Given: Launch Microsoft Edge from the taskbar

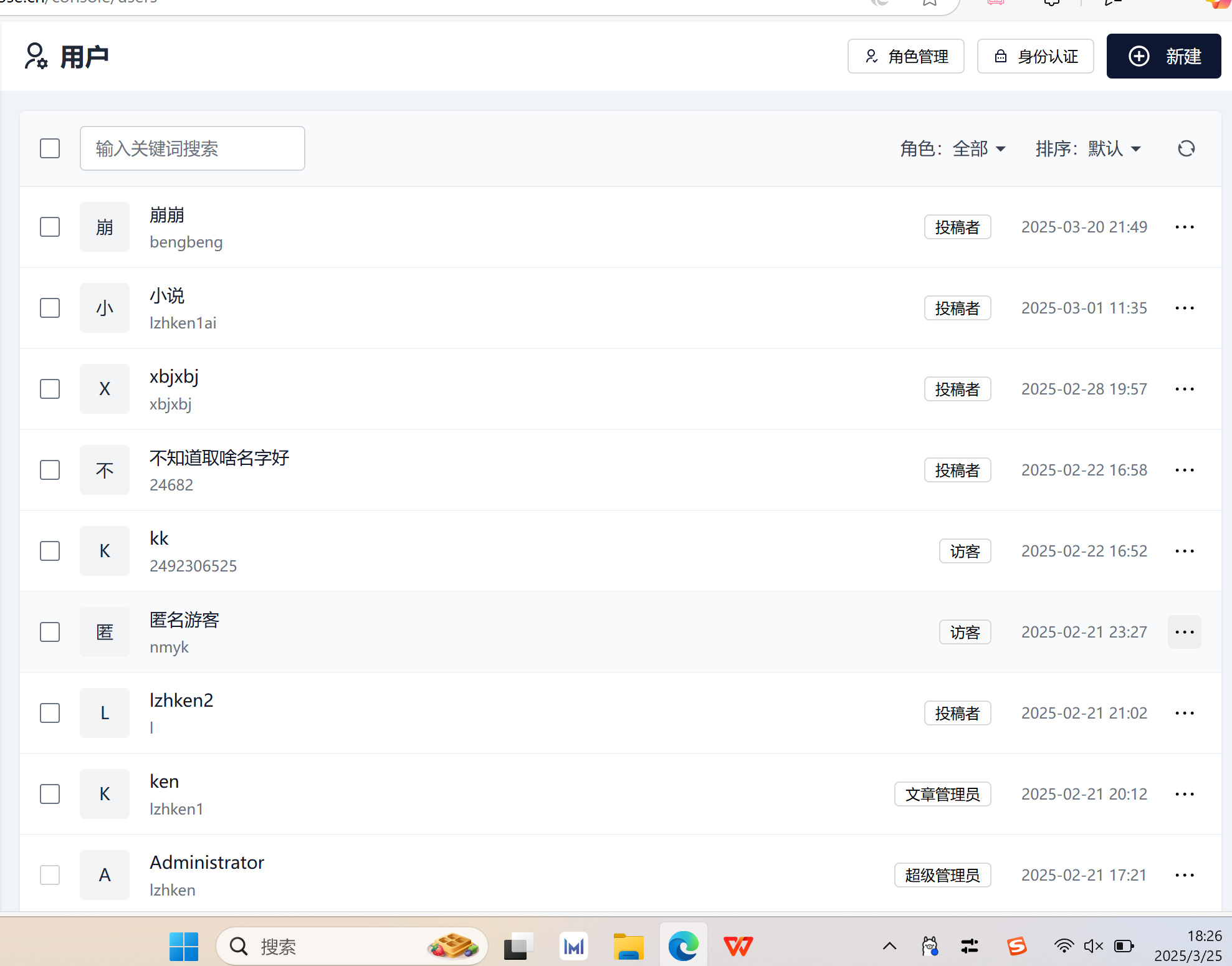Looking at the screenshot, I should (683, 947).
